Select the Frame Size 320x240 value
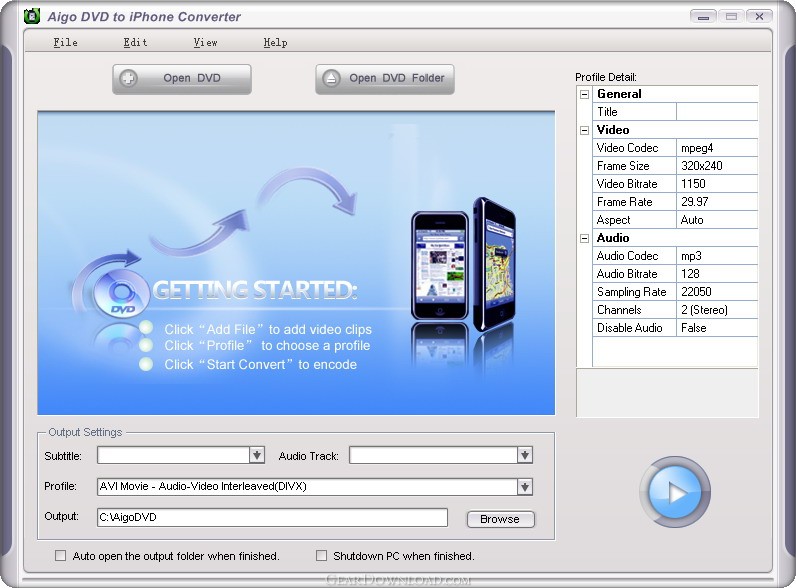 (x=717, y=166)
